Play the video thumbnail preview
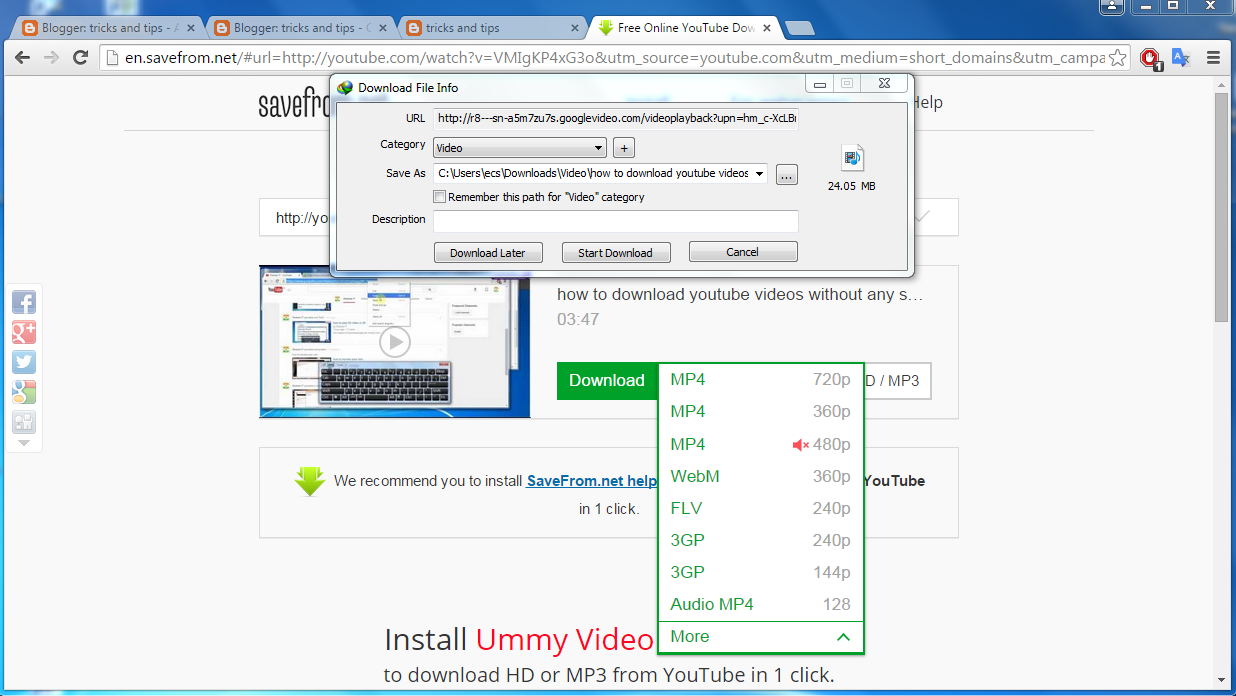This screenshot has width=1236, height=696. tap(394, 343)
